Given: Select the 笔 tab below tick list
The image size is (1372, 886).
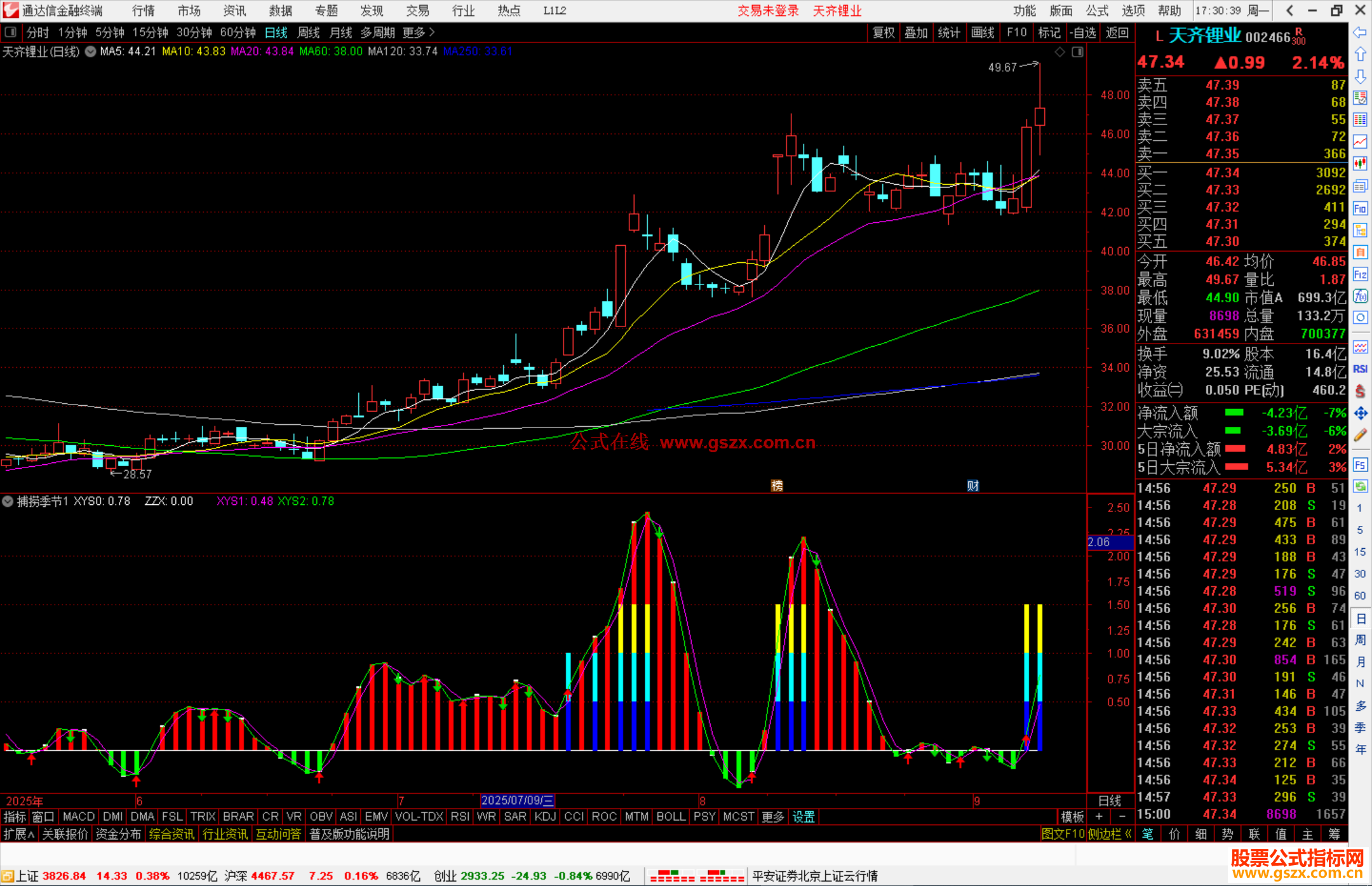Looking at the screenshot, I should click(1147, 834).
